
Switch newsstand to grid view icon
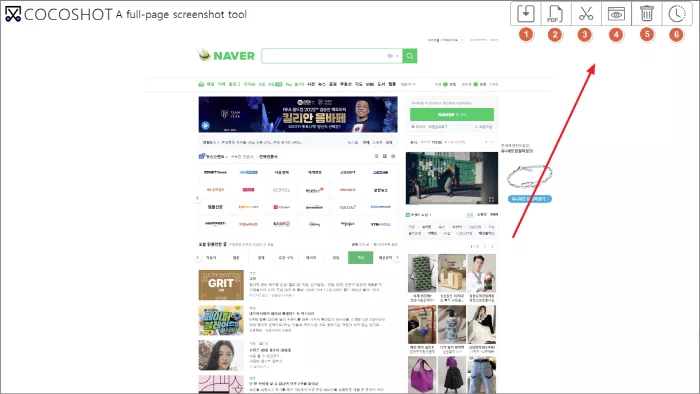[384, 156]
